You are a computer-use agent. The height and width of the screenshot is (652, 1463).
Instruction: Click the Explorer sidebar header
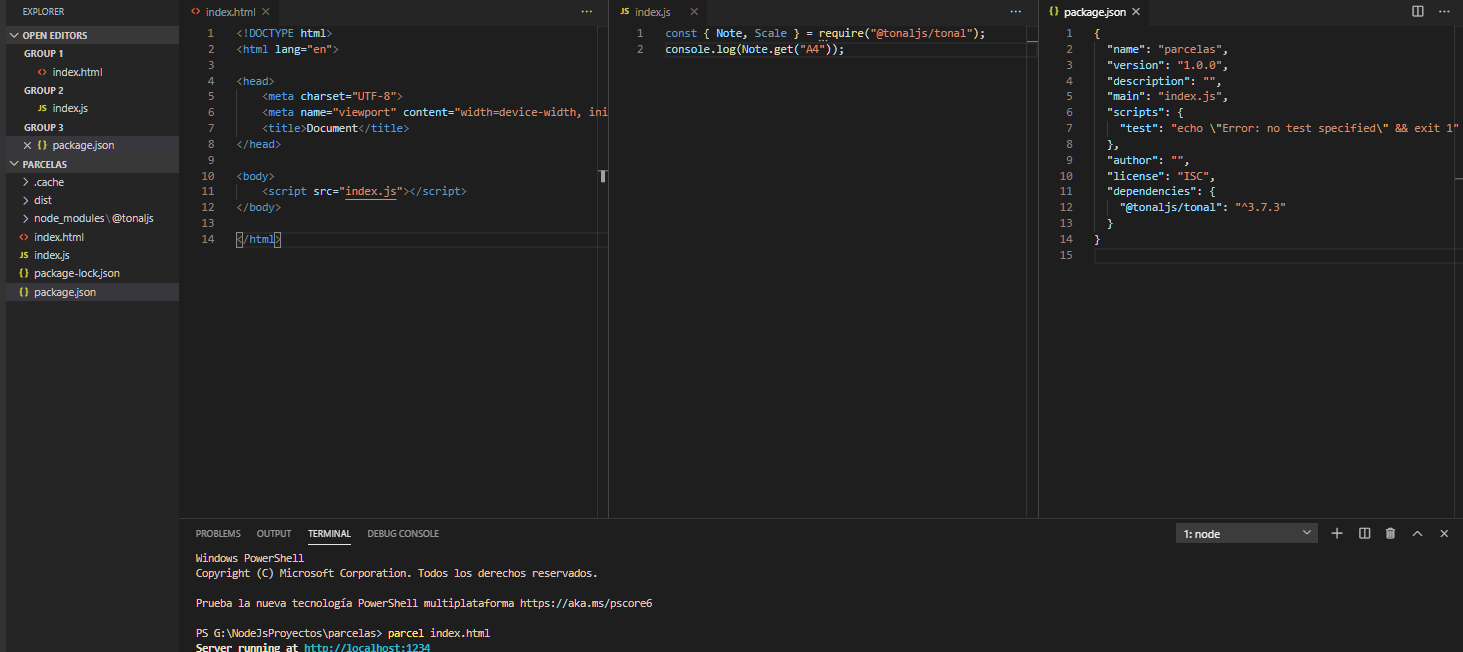coord(44,12)
